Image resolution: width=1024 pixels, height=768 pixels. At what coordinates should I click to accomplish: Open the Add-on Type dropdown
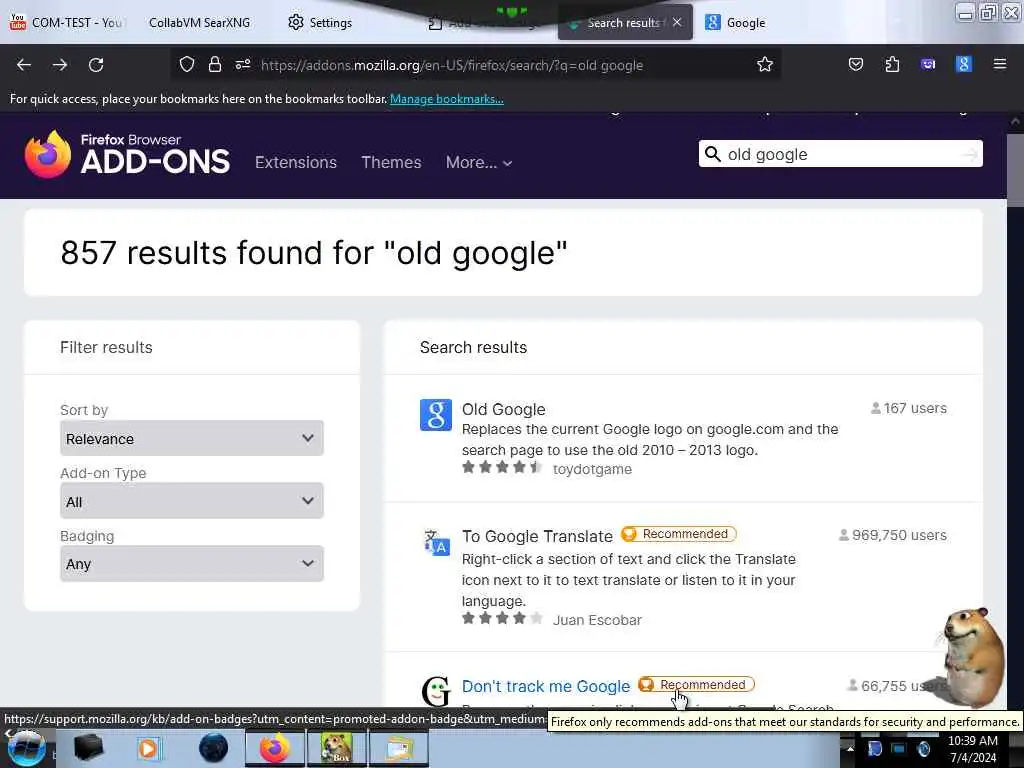pyautogui.click(x=191, y=501)
